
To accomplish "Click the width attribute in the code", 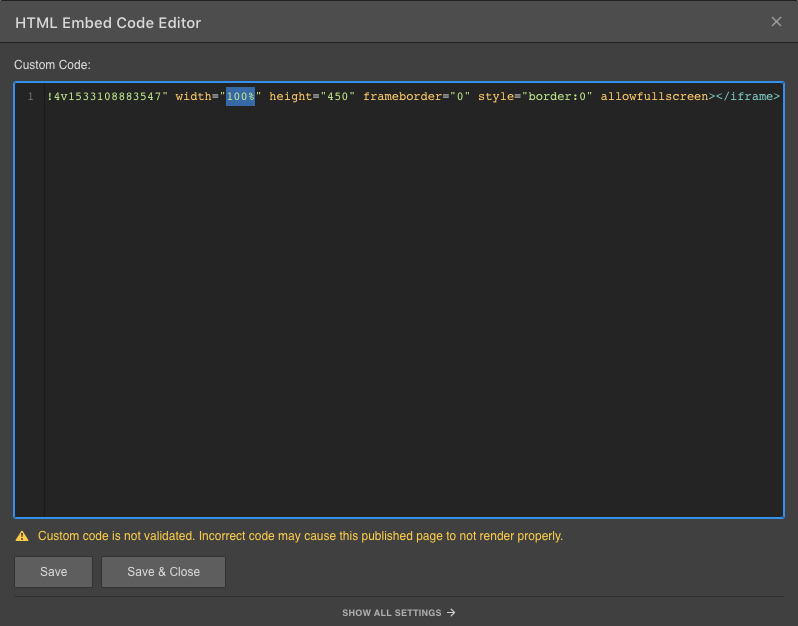I will point(193,97).
